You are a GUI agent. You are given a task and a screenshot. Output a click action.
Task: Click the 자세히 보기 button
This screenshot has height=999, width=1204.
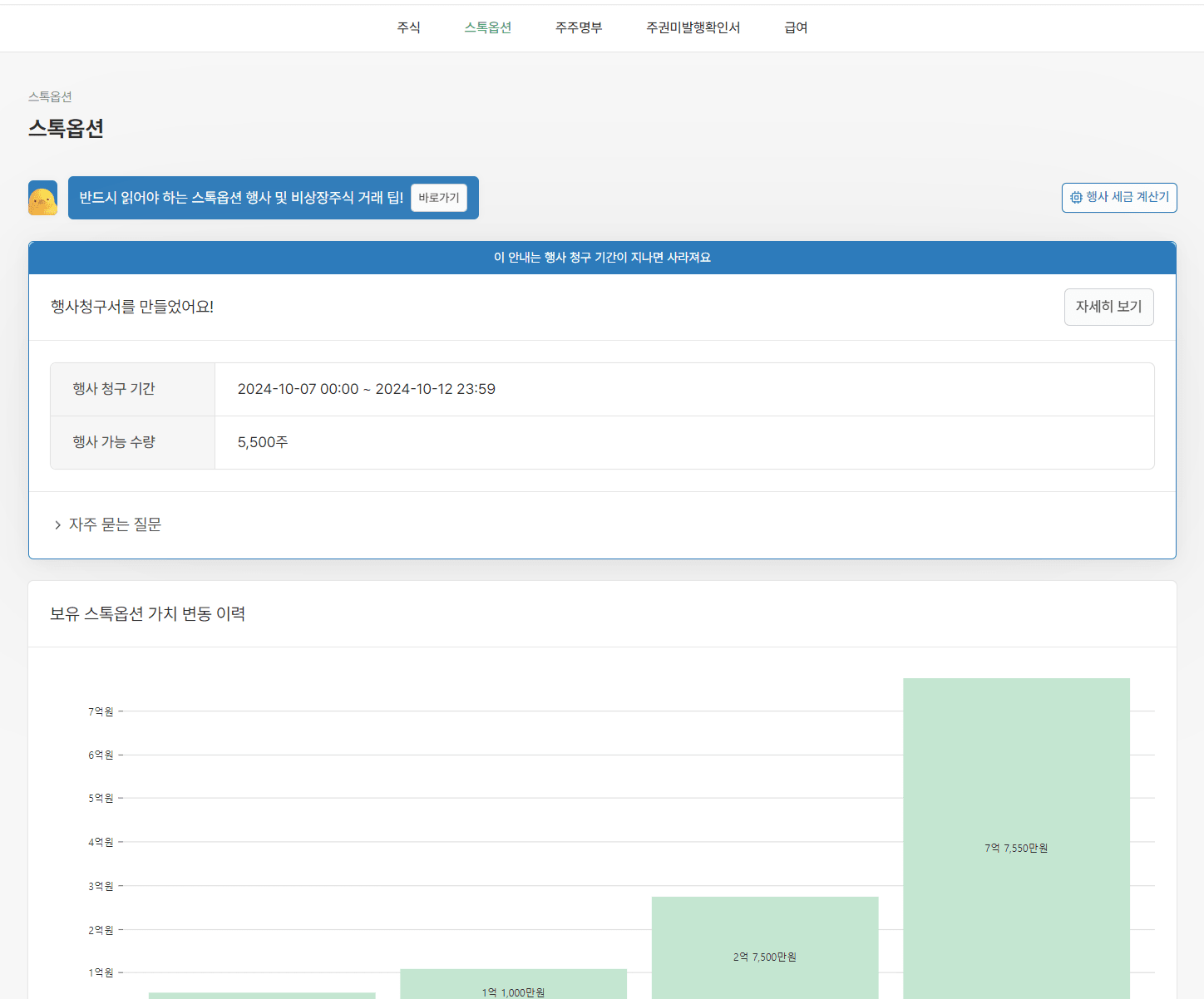(x=1109, y=307)
